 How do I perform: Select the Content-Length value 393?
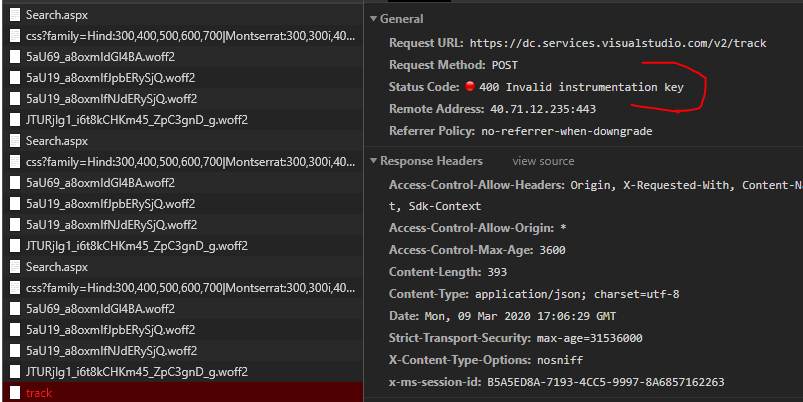pyautogui.click(x=497, y=272)
